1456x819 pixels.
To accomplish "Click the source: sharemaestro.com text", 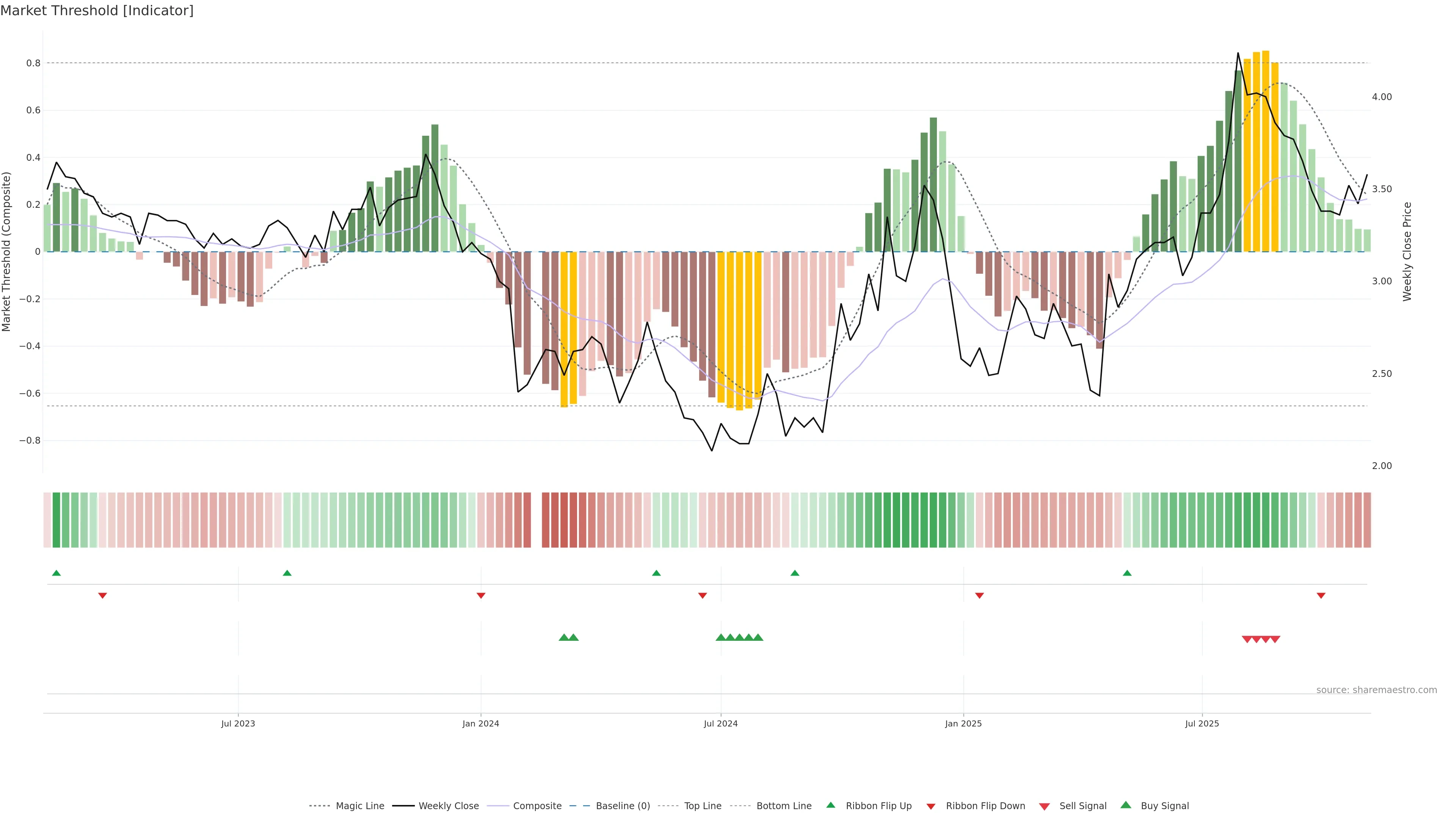I will 1376,690.
